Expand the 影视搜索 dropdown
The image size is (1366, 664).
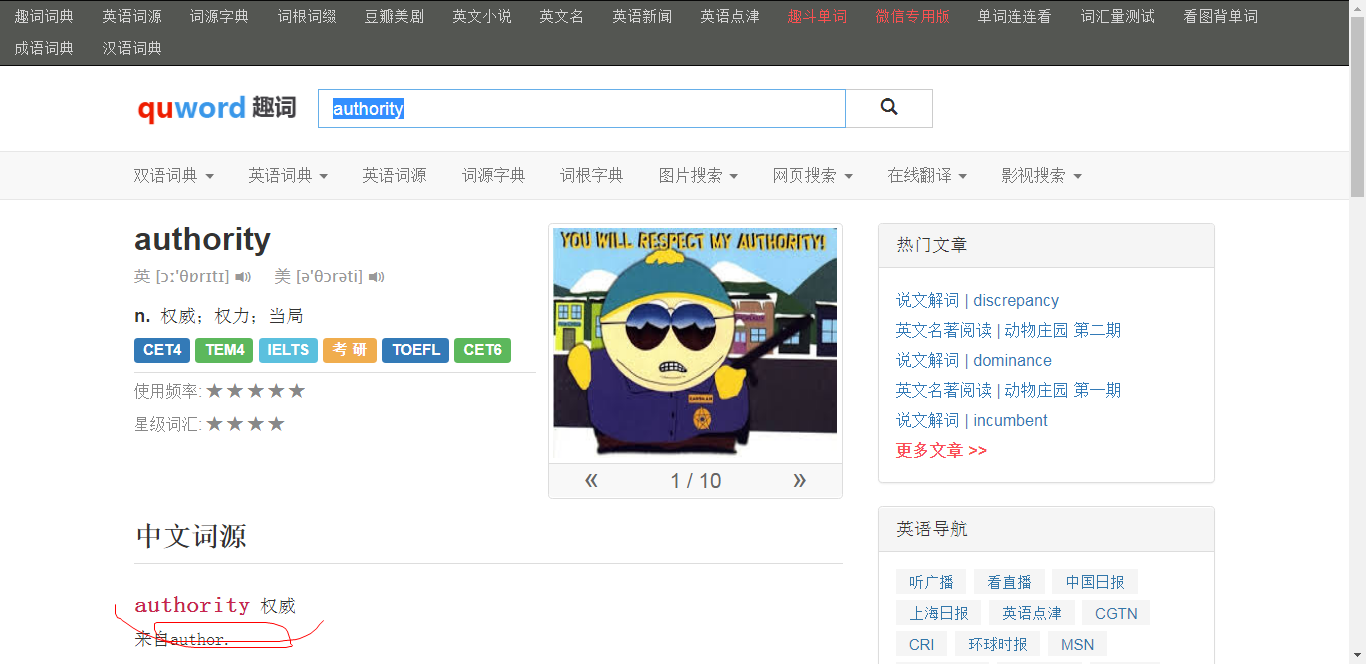click(x=1041, y=176)
